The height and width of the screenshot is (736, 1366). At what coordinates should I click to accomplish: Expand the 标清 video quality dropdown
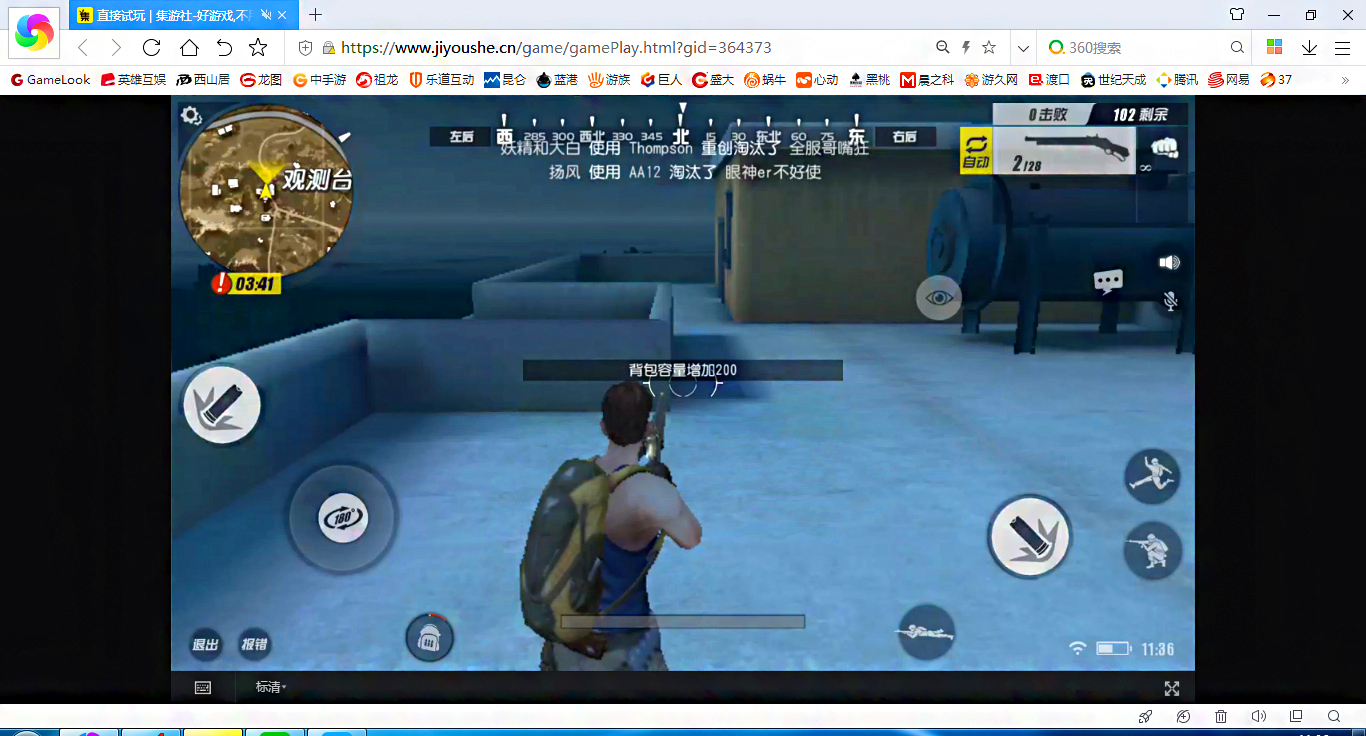(271, 687)
